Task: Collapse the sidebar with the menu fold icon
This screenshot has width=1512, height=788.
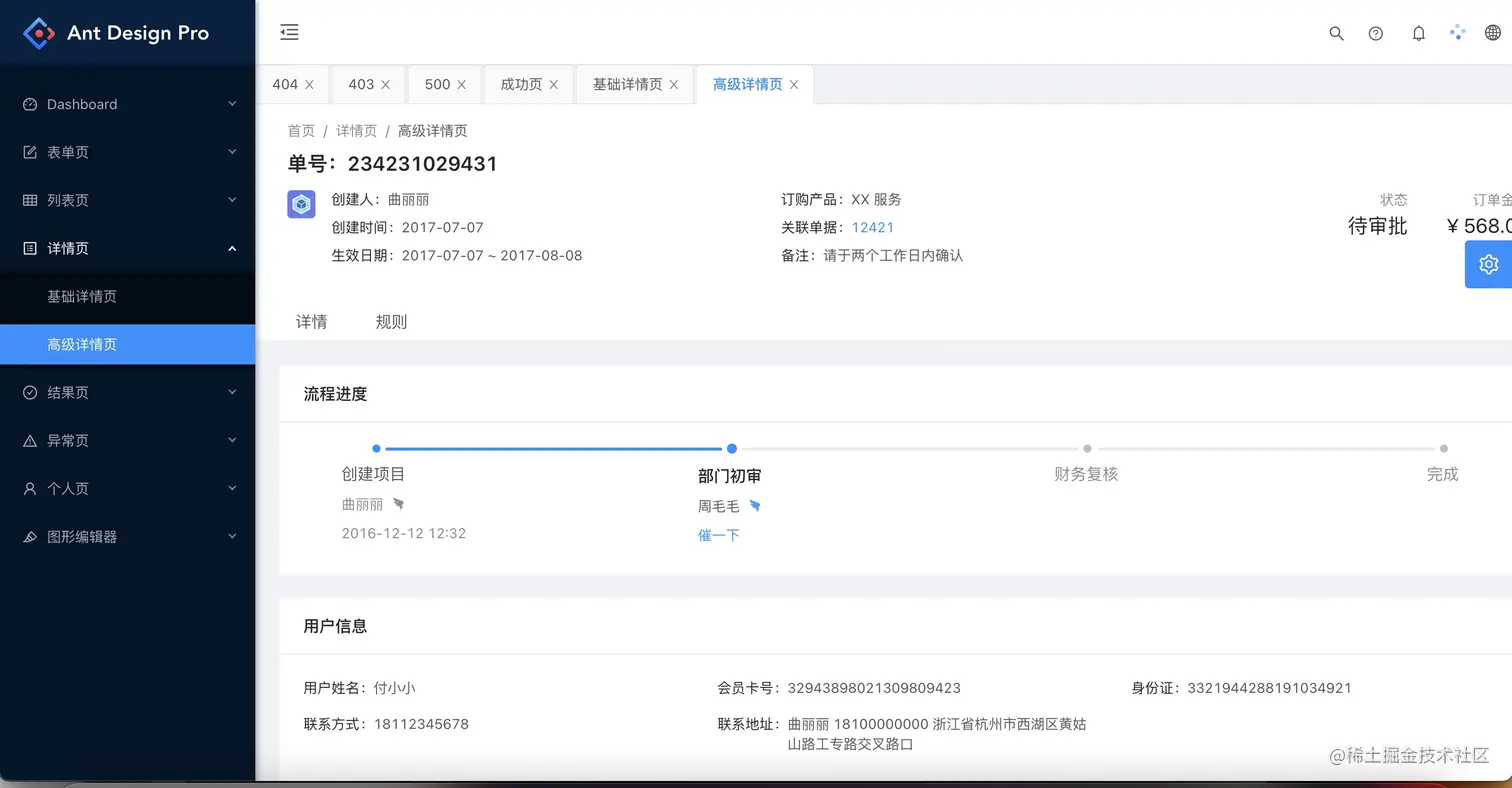Action: pyautogui.click(x=289, y=32)
